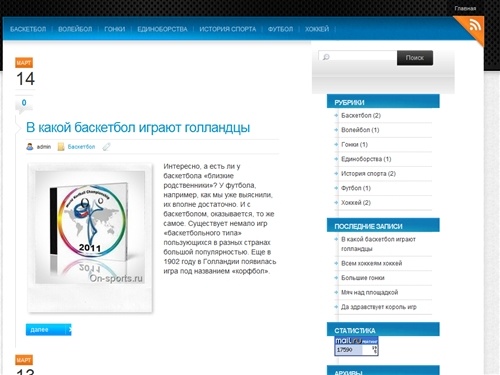Select Футбол (1) in Рубрики
Image resolution: width=500 pixels, height=375 pixels.
click(x=356, y=188)
